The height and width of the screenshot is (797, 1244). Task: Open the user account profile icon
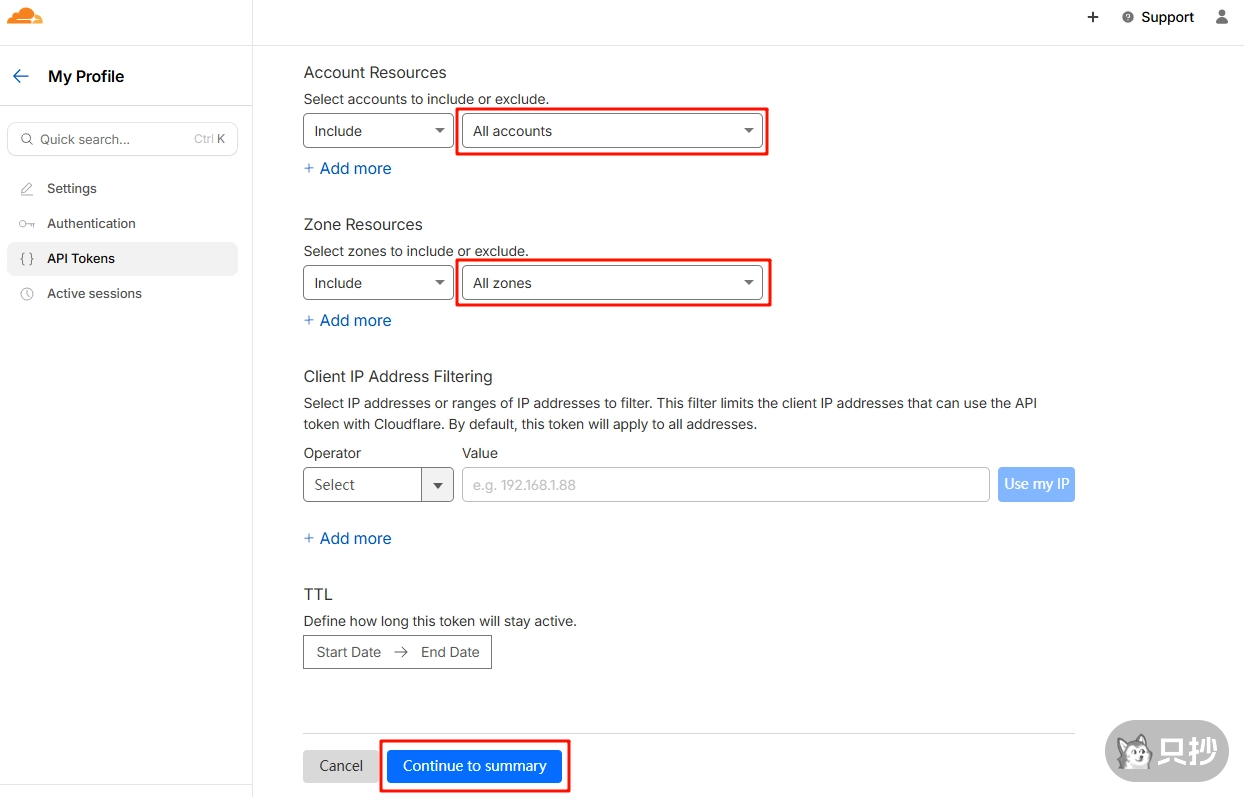(1221, 17)
